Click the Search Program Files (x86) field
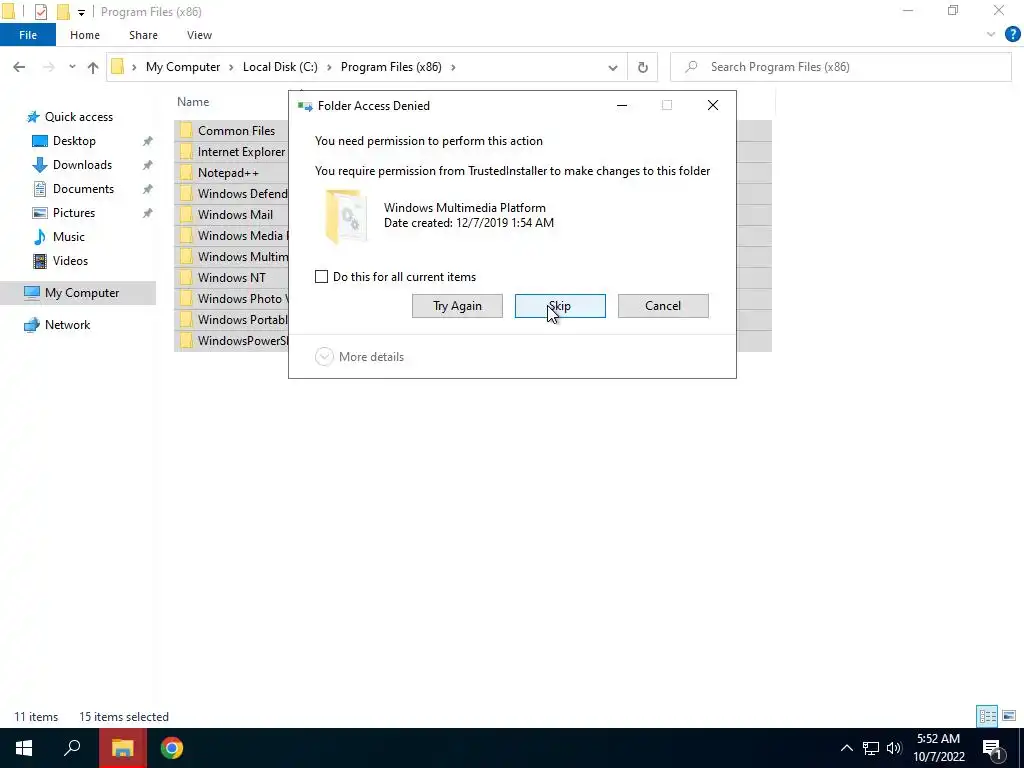 pos(840,67)
